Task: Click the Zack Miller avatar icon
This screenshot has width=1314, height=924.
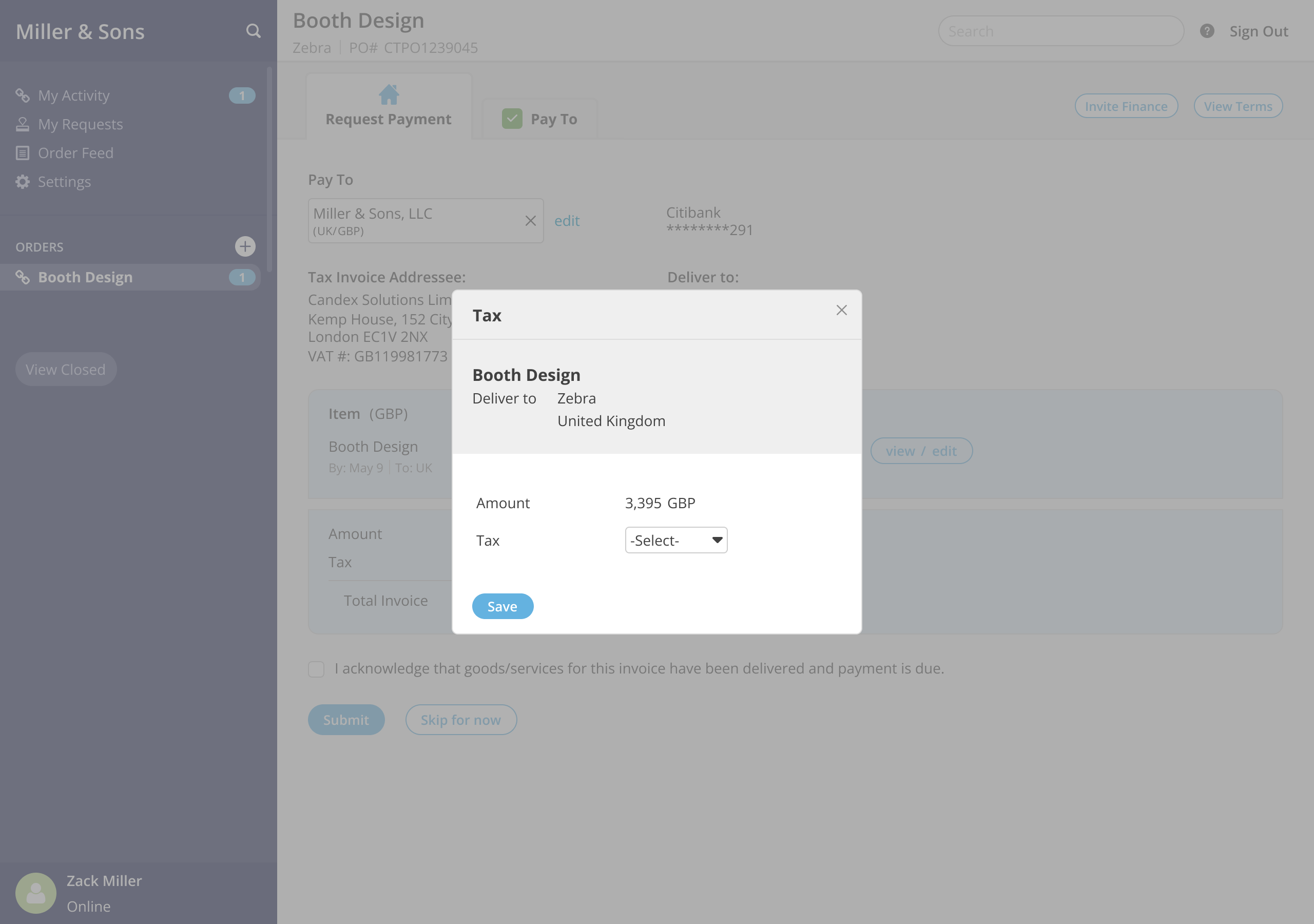Action: tap(35, 892)
